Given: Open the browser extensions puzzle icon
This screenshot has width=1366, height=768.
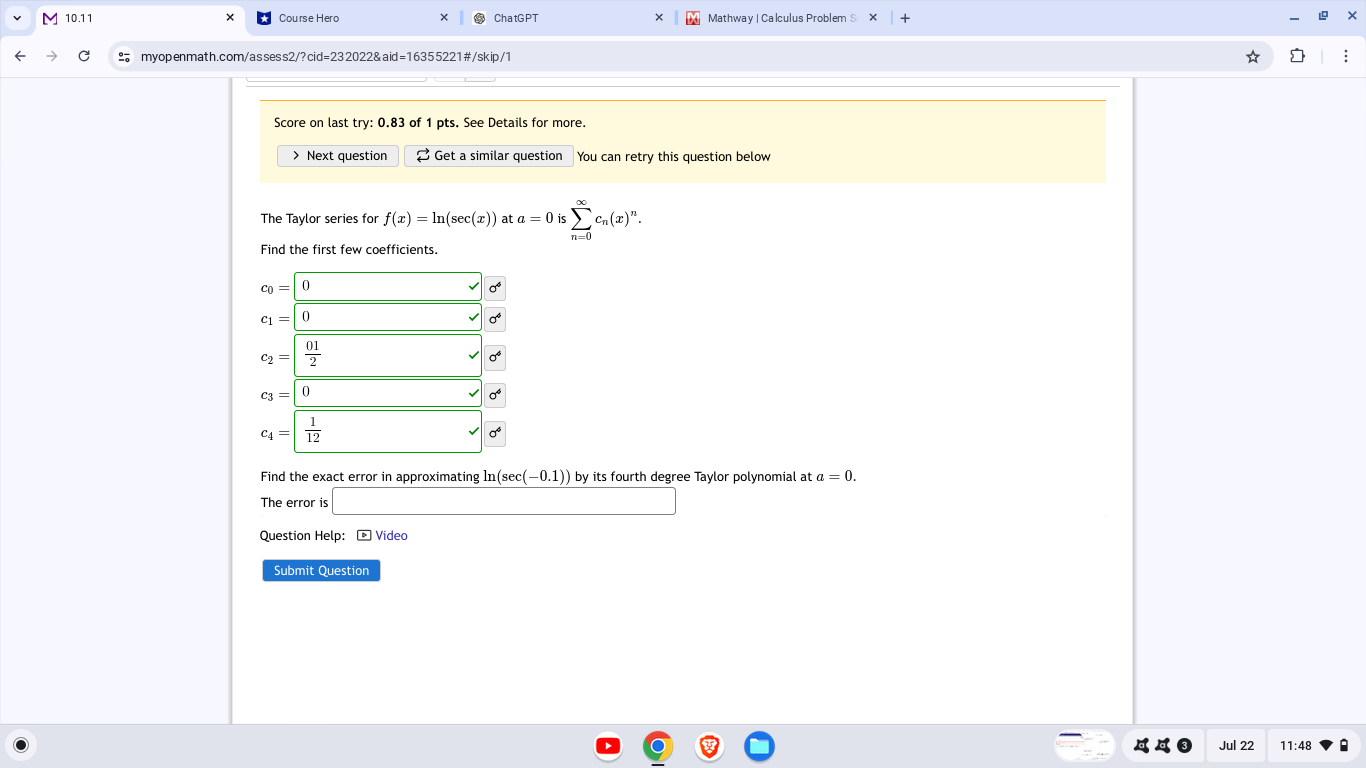Looking at the screenshot, I should pos(1297,57).
